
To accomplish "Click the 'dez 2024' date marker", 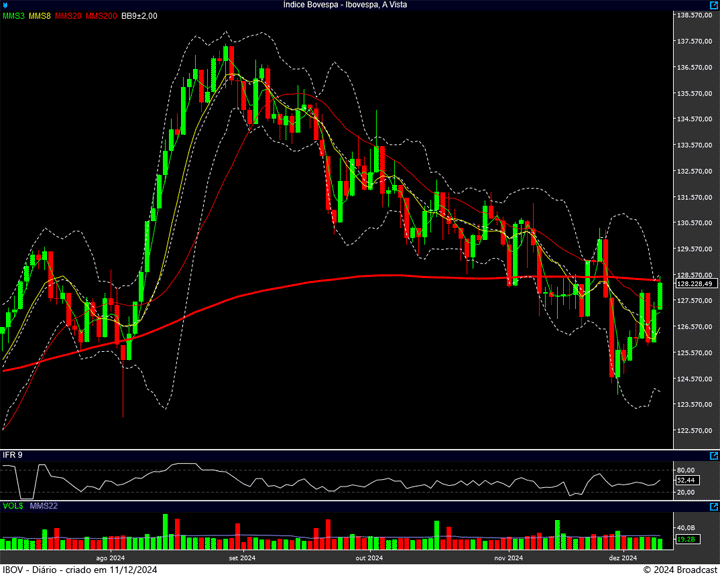I will pyautogui.click(x=623, y=558).
